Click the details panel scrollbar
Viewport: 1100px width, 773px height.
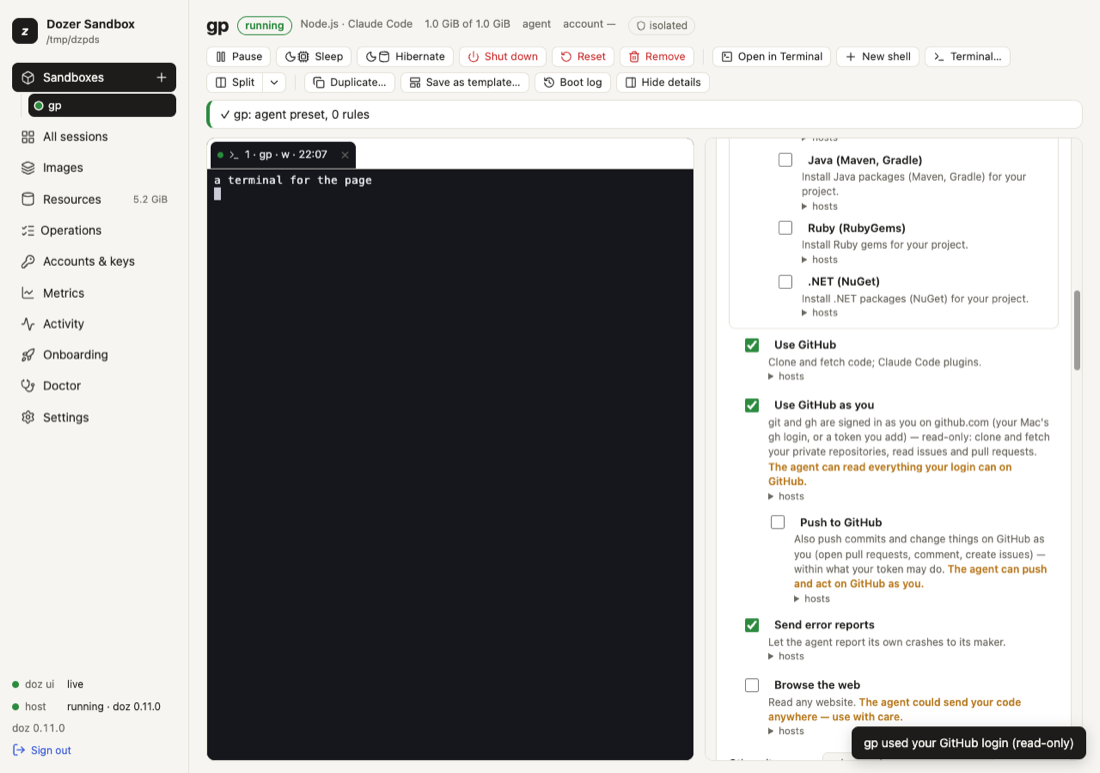(1077, 330)
